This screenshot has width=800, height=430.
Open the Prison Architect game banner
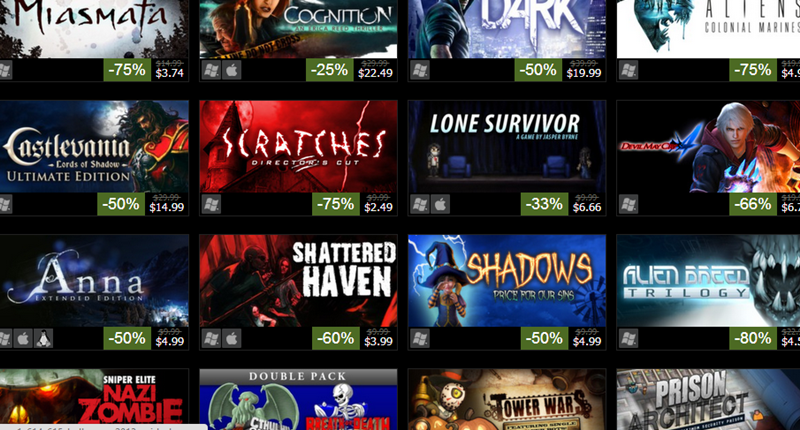tap(708, 399)
